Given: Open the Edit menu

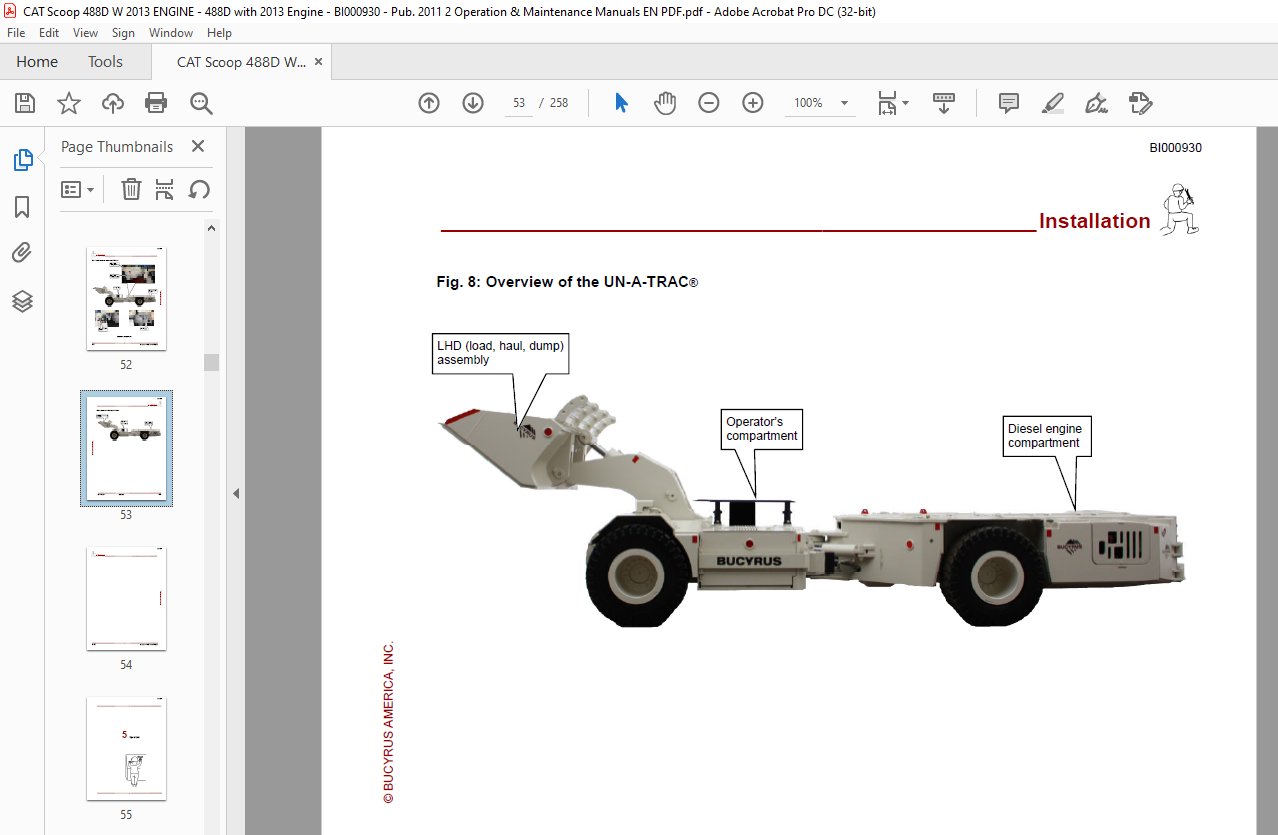Looking at the screenshot, I should coord(49,33).
